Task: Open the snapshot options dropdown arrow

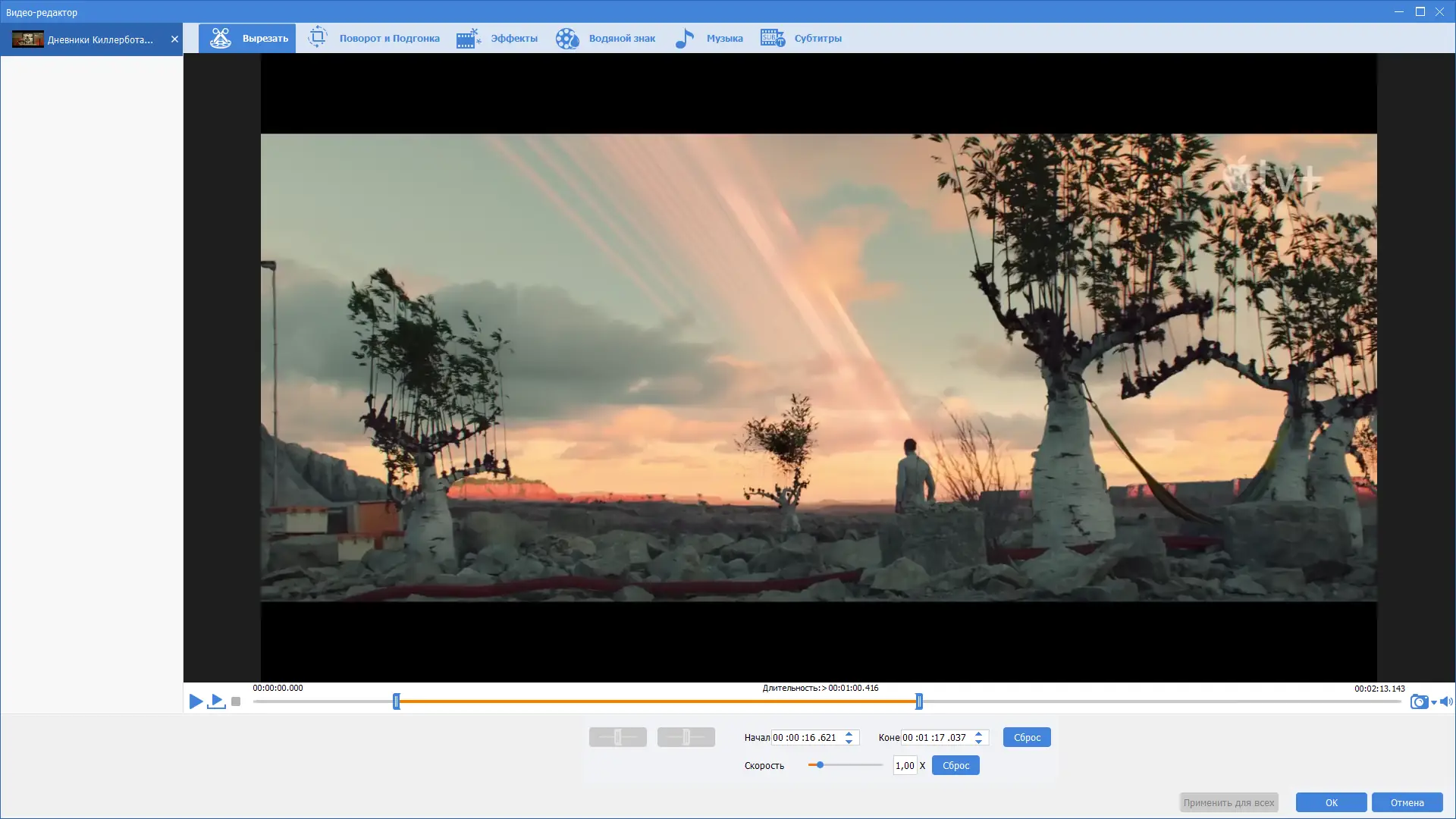Action: pyautogui.click(x=1433, y=703)
